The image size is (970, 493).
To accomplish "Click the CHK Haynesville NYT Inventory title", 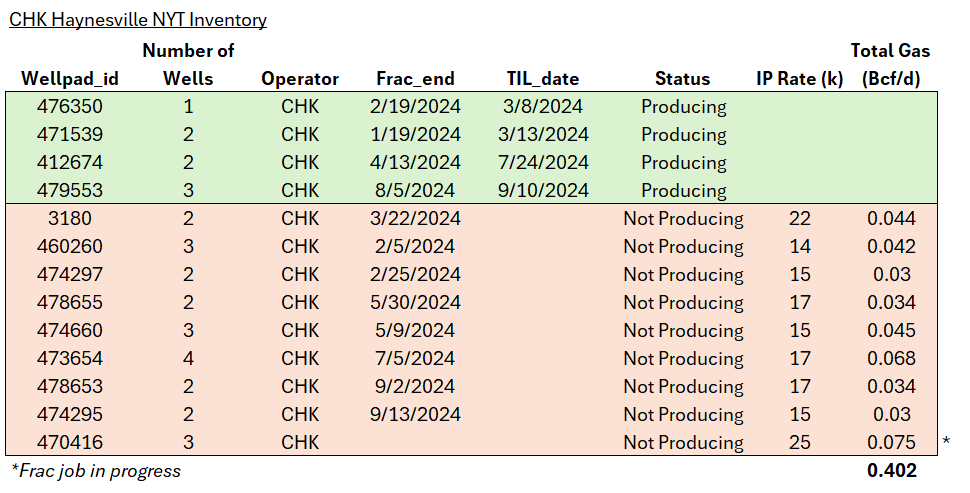I will click(138, 19).
